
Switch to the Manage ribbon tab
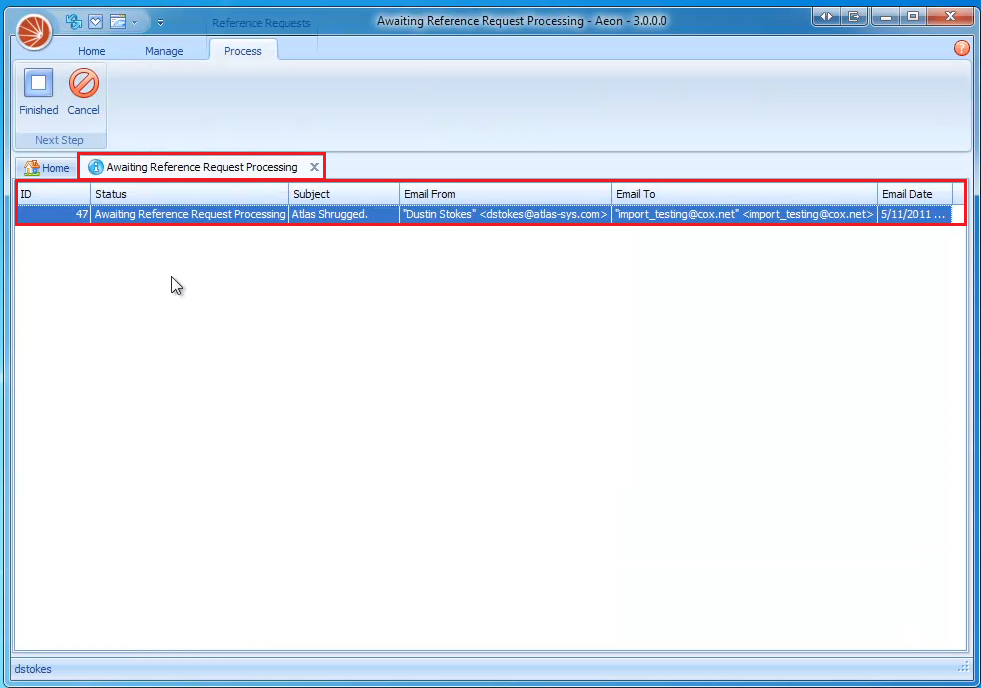click(x=165, y=50)
